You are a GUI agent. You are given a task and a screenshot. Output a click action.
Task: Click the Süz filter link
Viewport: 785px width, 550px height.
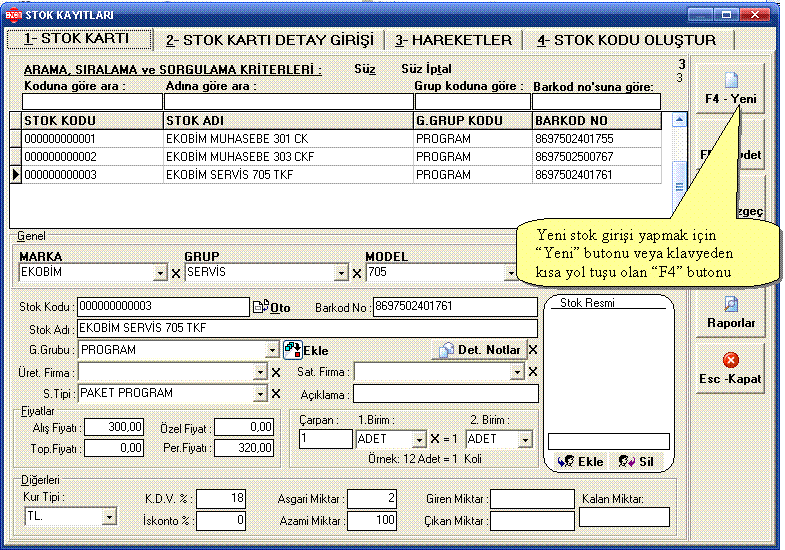pos(365,69)
